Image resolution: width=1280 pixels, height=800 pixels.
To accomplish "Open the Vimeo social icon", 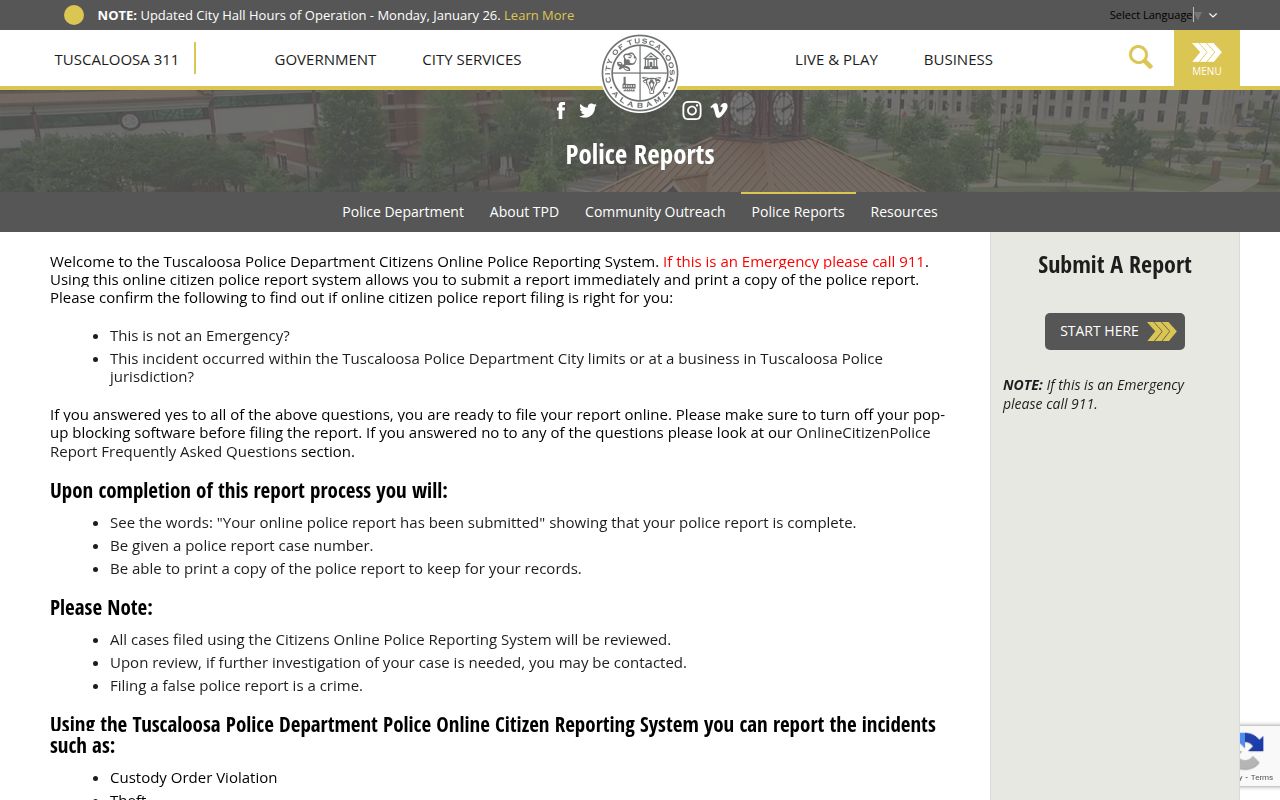I will pos(719,111).
